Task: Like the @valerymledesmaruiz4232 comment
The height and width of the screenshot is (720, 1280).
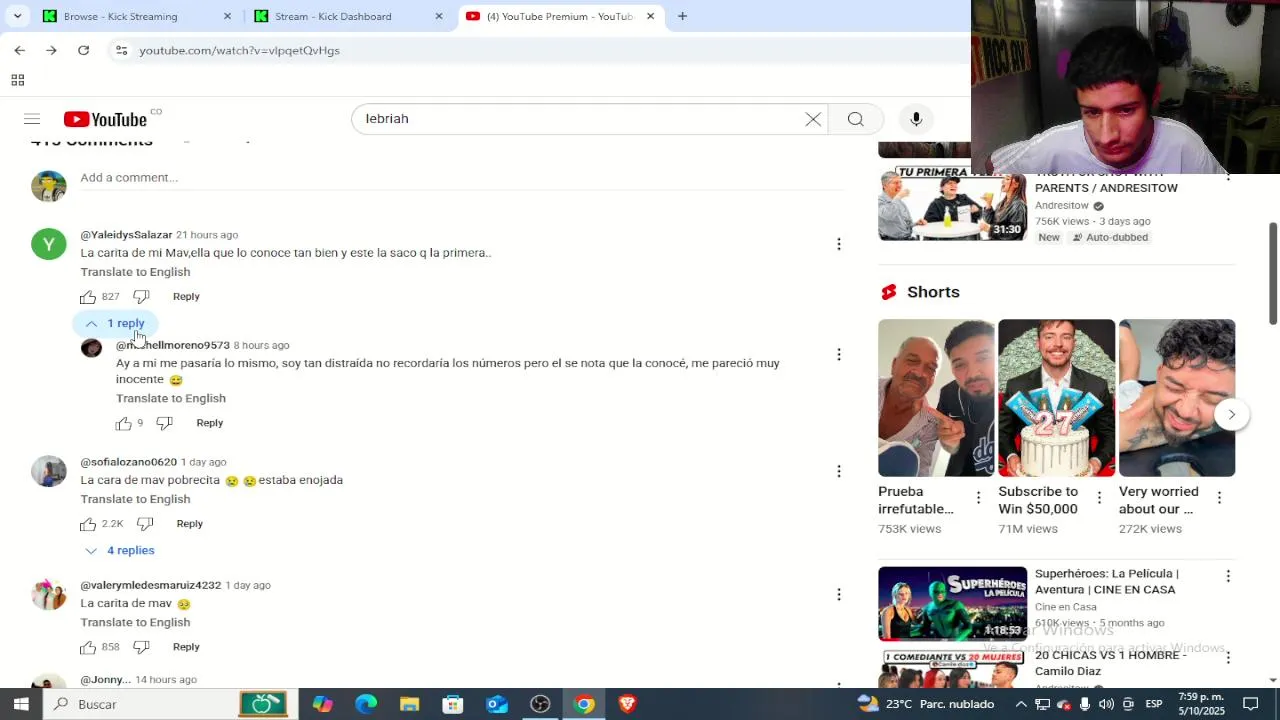Action: coord(88,647)
